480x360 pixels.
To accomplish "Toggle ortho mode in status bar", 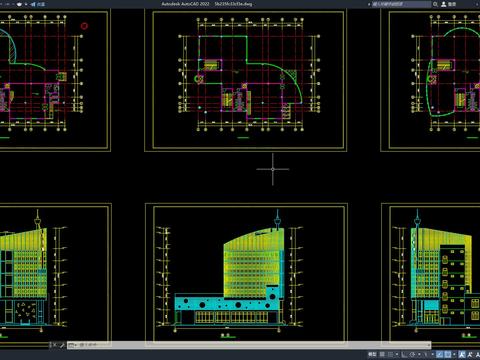I will click(404, 354).
